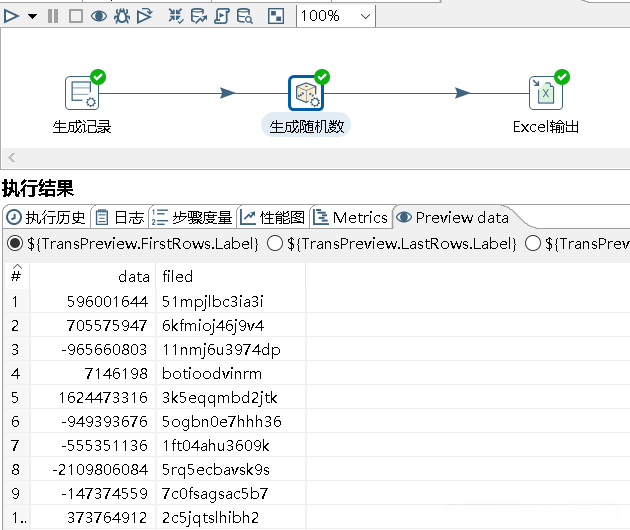The height and width of the screenshot is (530, 630).
Task: Select cell 5ogbn0e7hhh36
Action: 231,421
